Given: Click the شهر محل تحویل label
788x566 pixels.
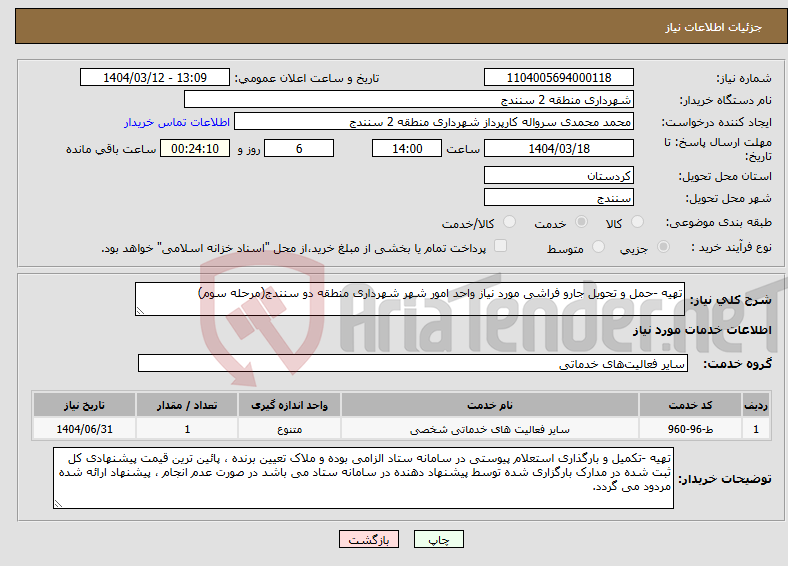Looking at the screenshot, I should [x=729, y=199].
